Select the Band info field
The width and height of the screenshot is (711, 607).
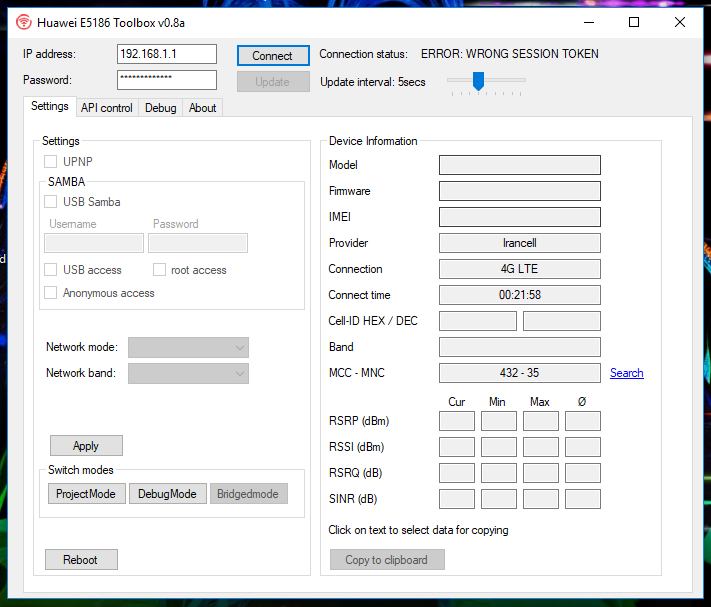coord(520,347)
